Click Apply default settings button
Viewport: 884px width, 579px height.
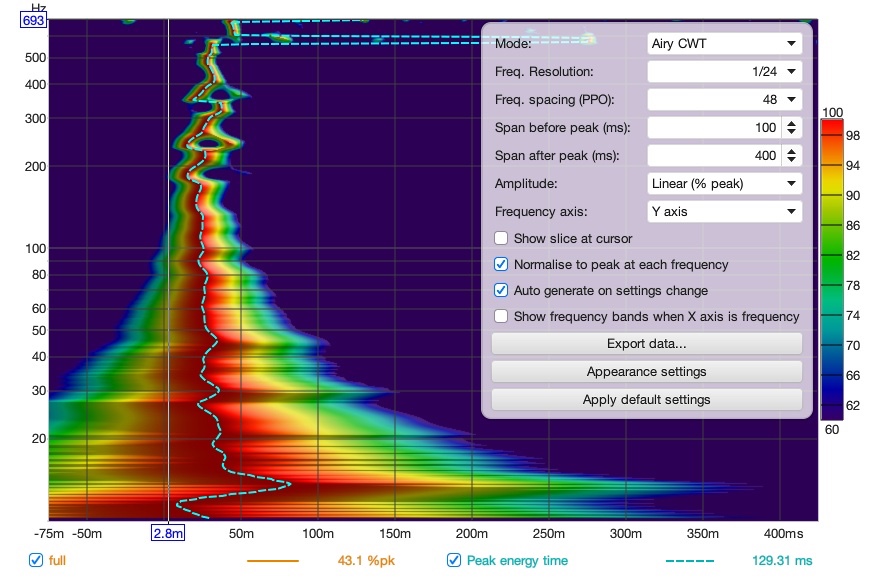(x=647, y=400)
